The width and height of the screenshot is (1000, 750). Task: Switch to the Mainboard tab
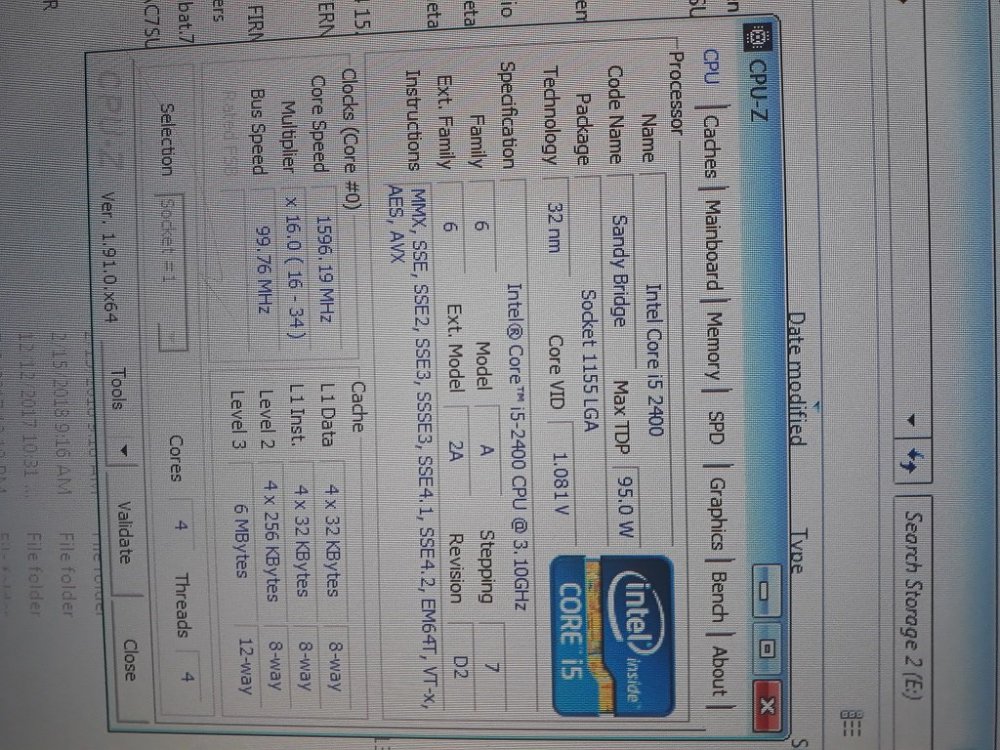coord(712,244)
